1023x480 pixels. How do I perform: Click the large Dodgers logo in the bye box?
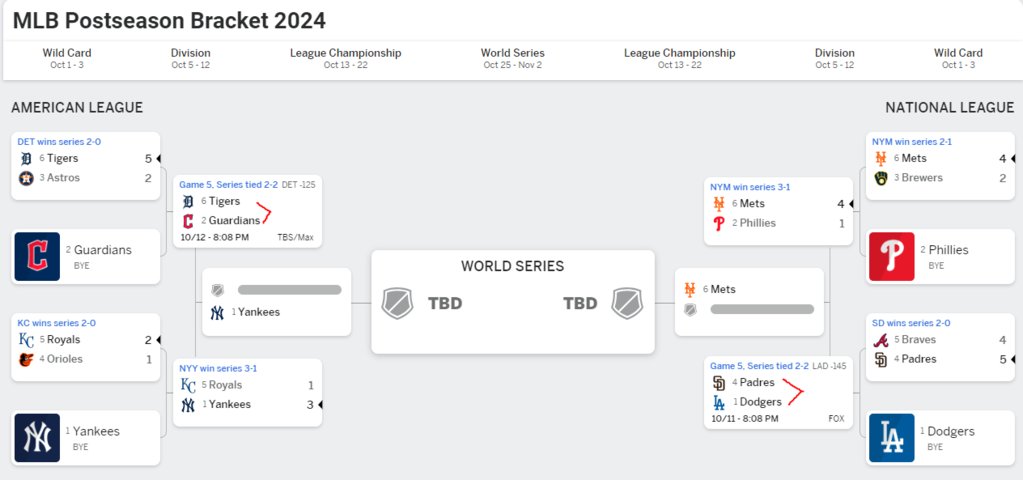click(892, 438)
